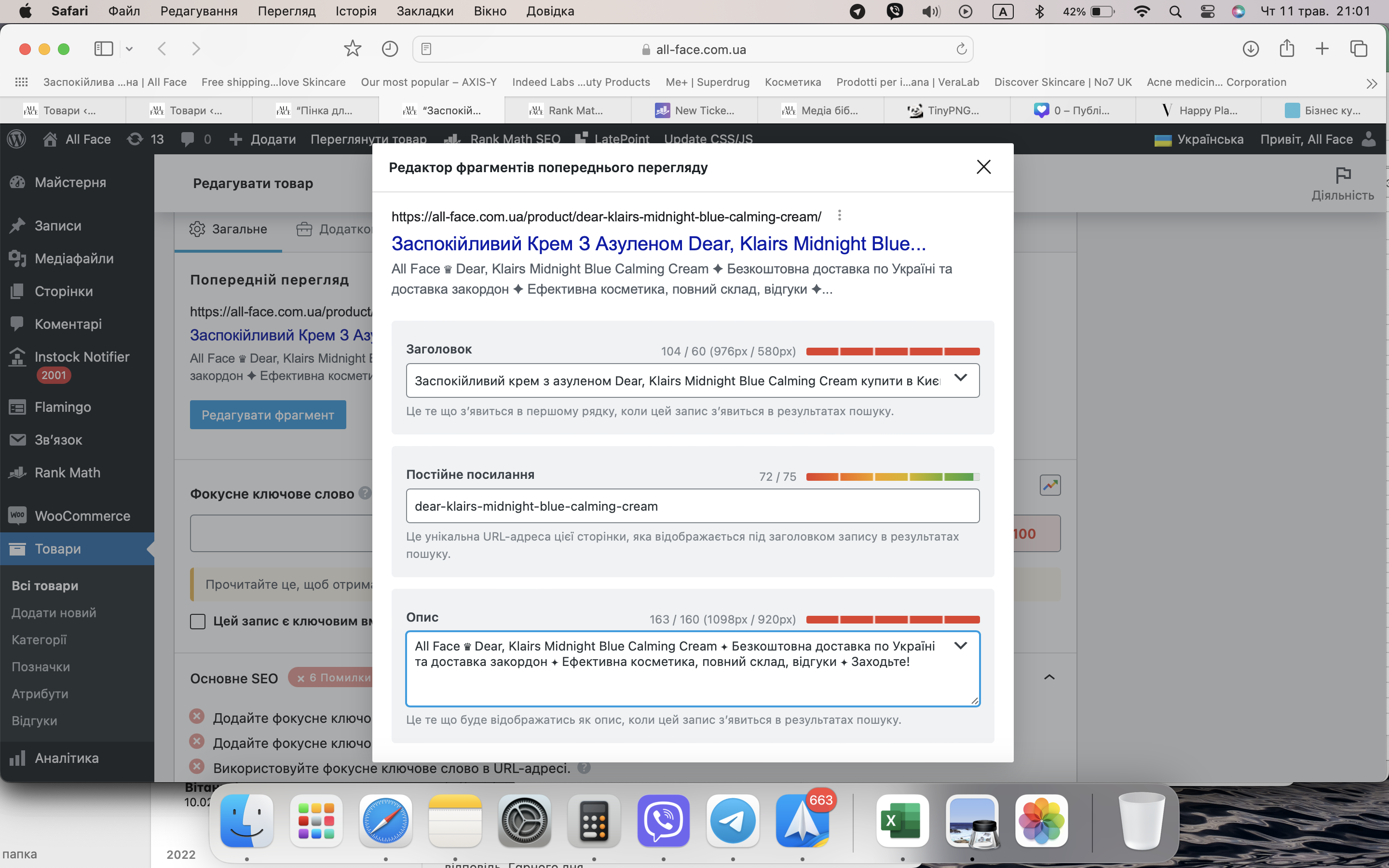
Task: Open Safari downloads icon
Action: tap(1250, 49)
